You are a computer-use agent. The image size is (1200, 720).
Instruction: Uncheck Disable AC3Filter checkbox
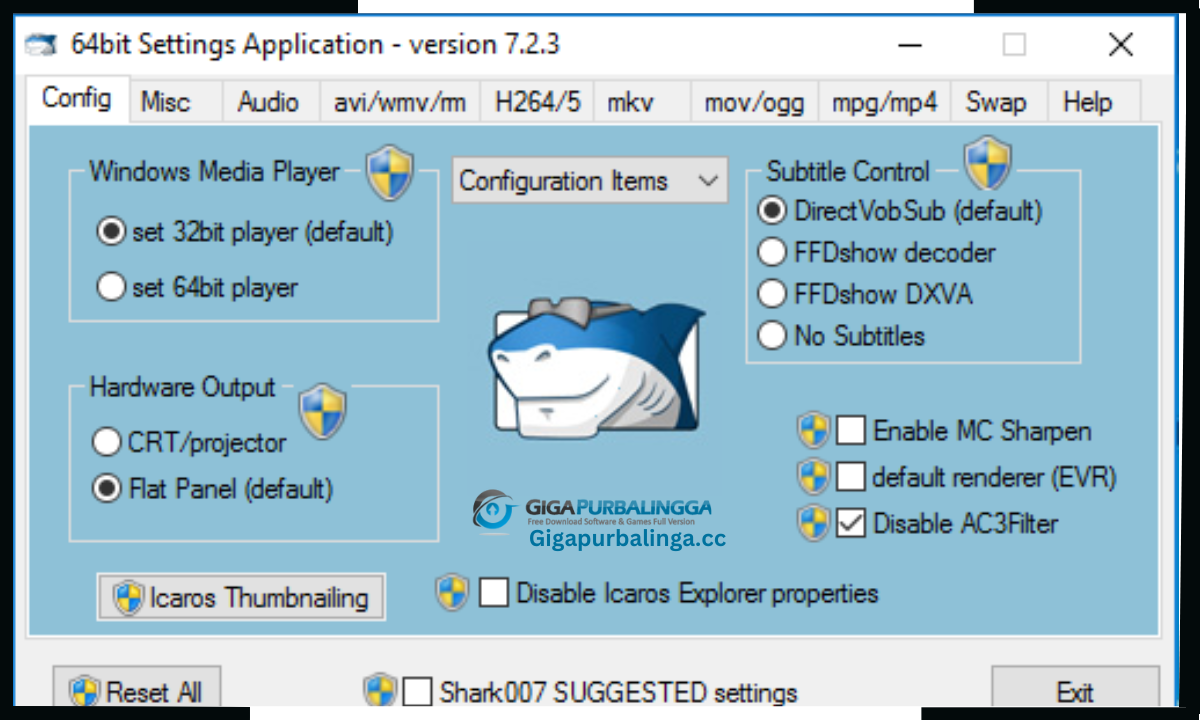851,522
